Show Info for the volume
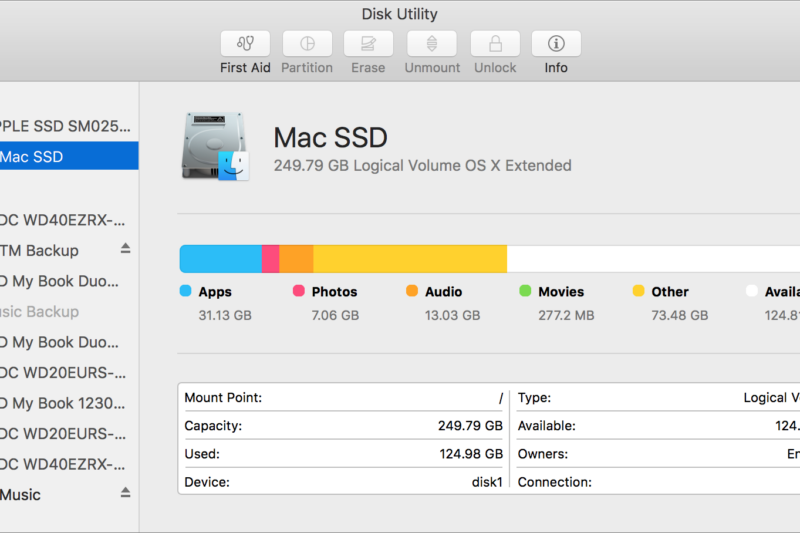The width and height of the screenshot is (800, 533). pyautogui.click(x=556, y=44)
